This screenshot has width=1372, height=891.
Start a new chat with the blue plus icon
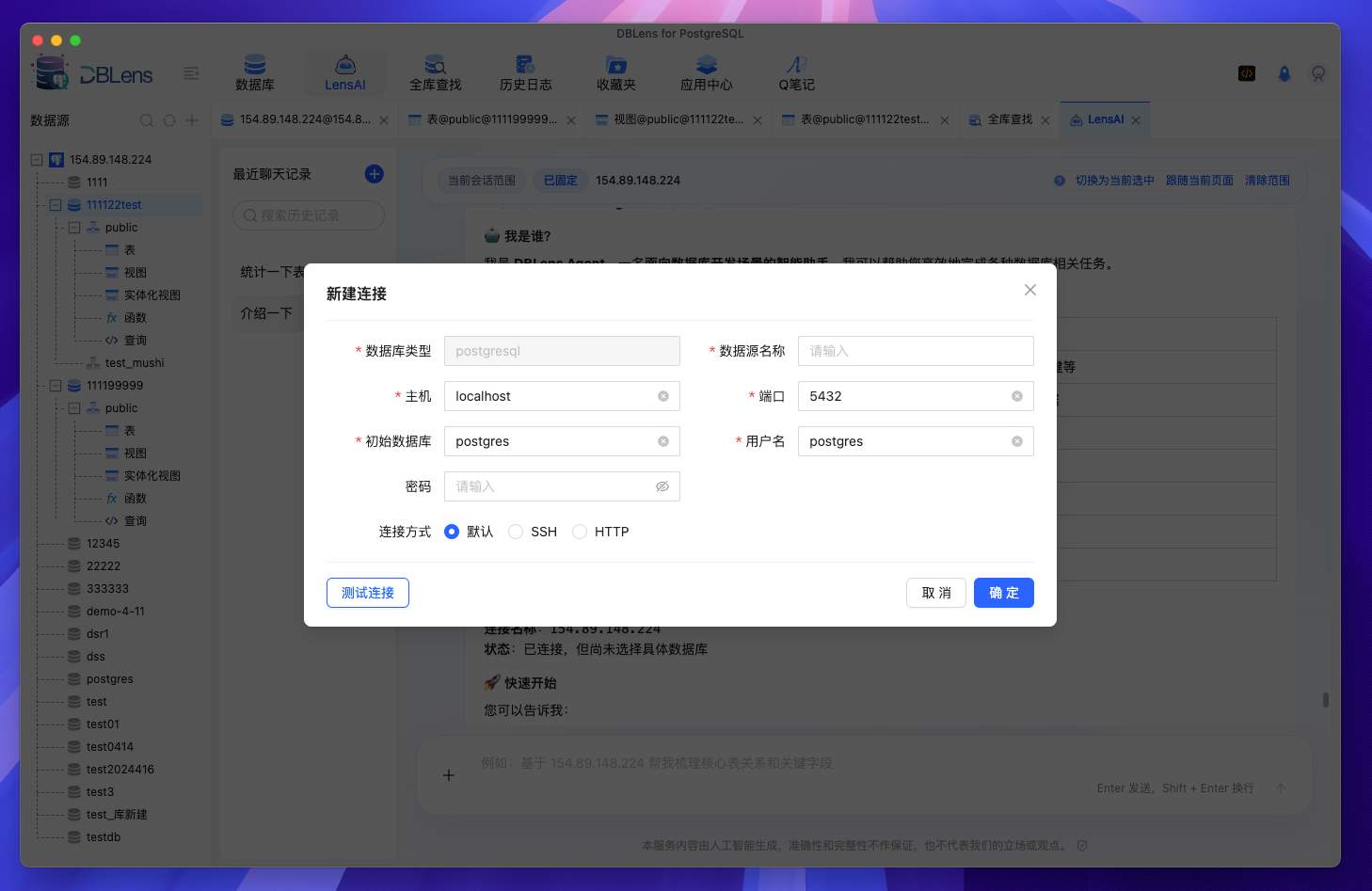pyautogui.click(x=374, y=174)
